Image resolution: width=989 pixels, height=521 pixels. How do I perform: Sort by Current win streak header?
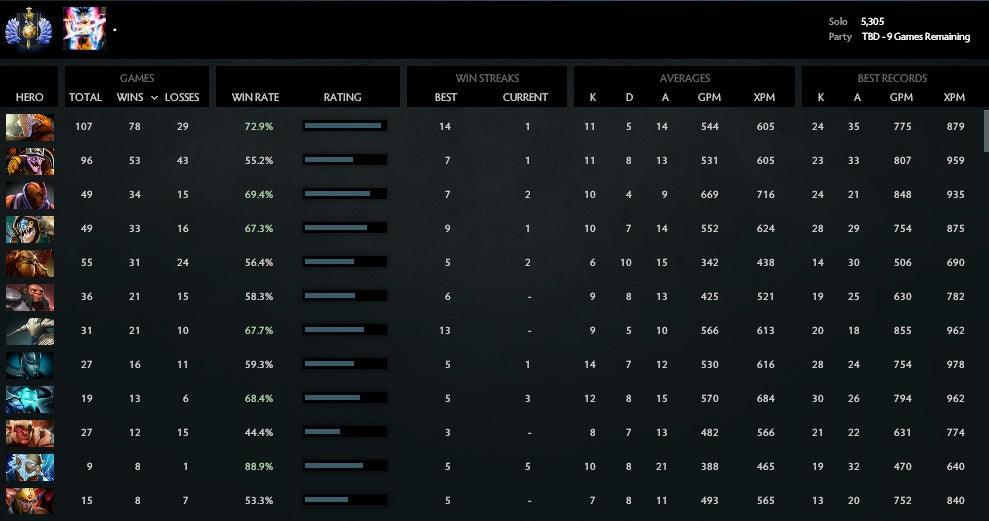tap(525, 98)
